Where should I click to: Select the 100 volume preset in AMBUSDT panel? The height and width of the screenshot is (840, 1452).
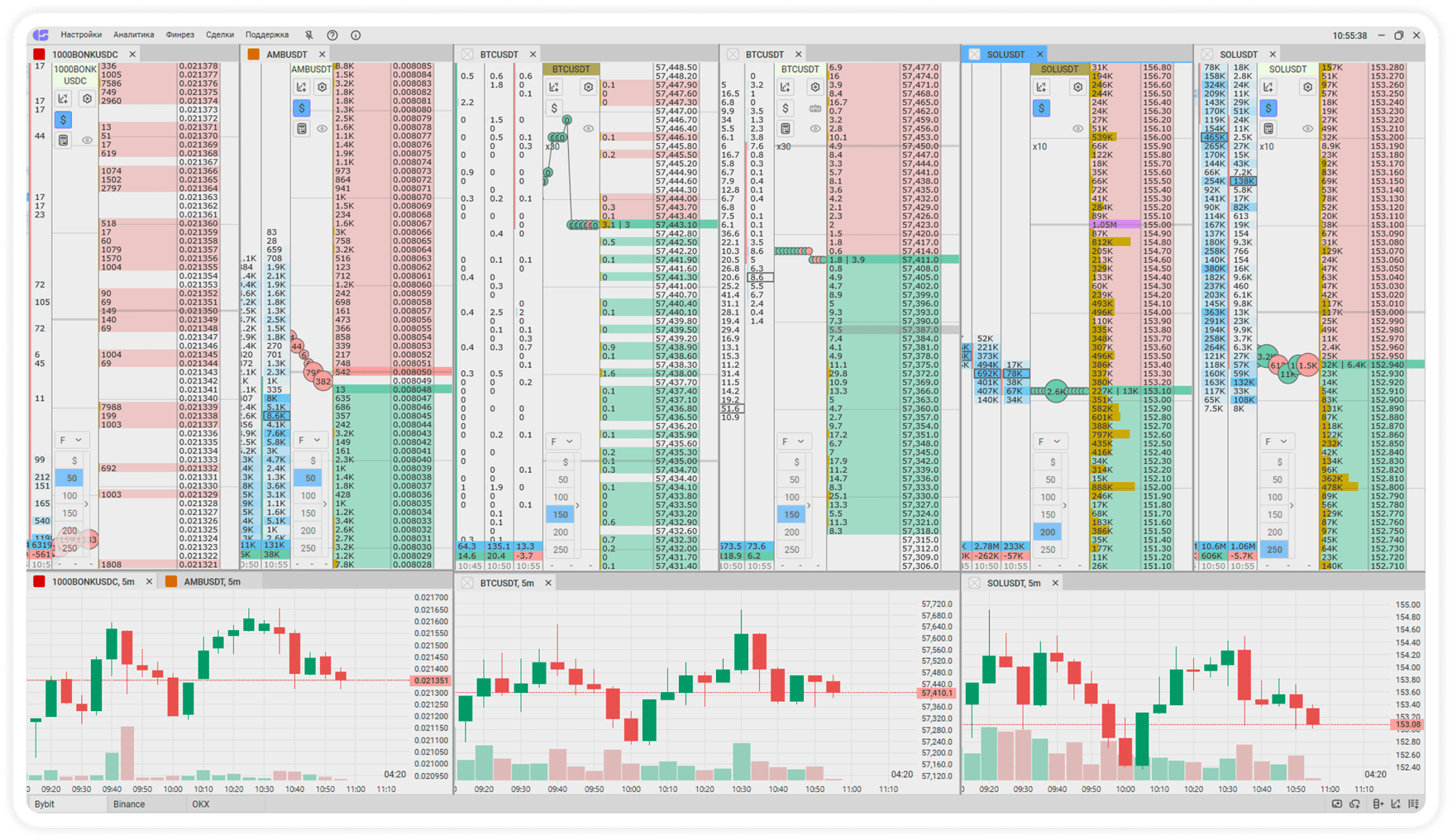coord(308,496)
